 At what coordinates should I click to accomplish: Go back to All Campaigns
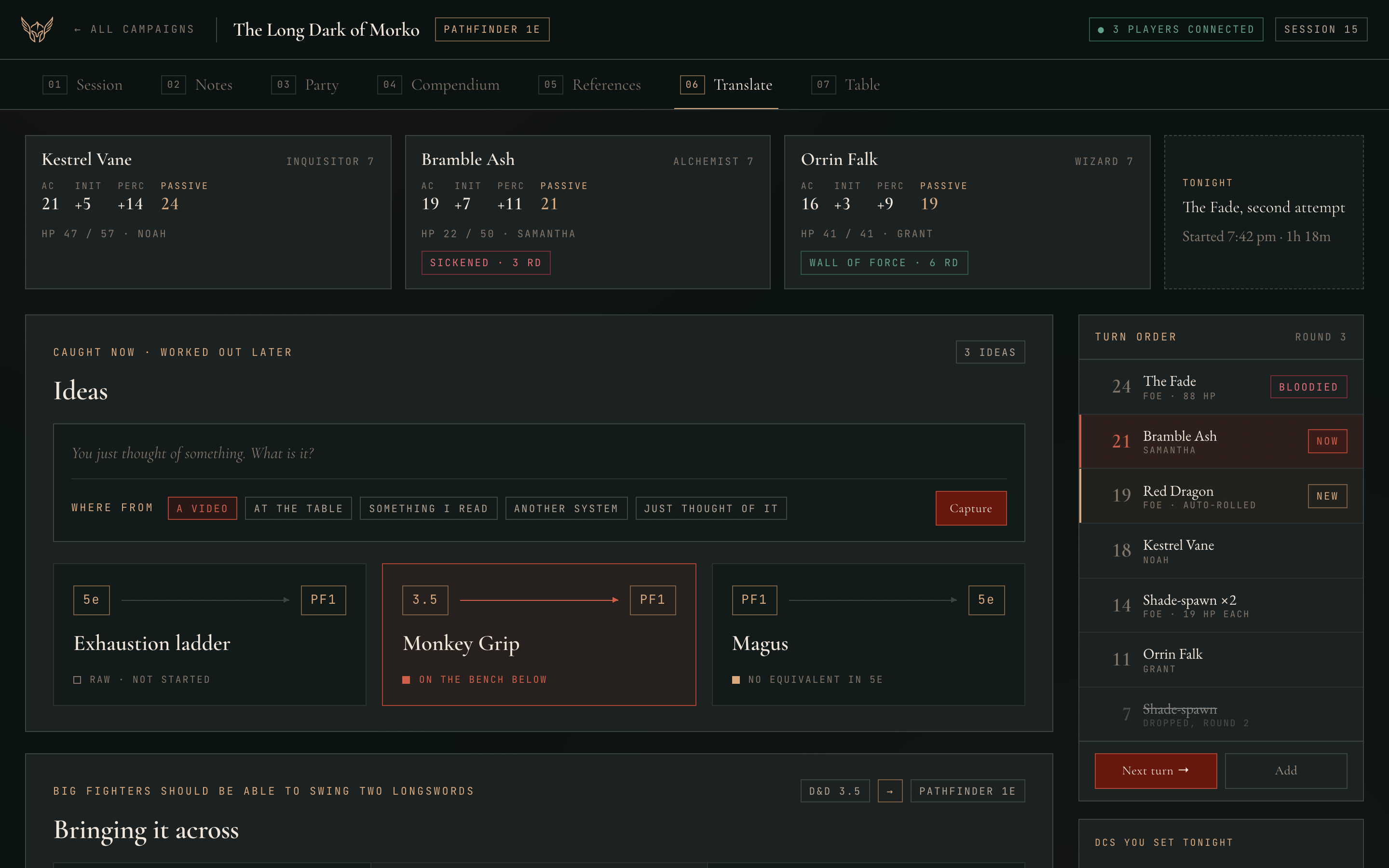click(134, 29)
